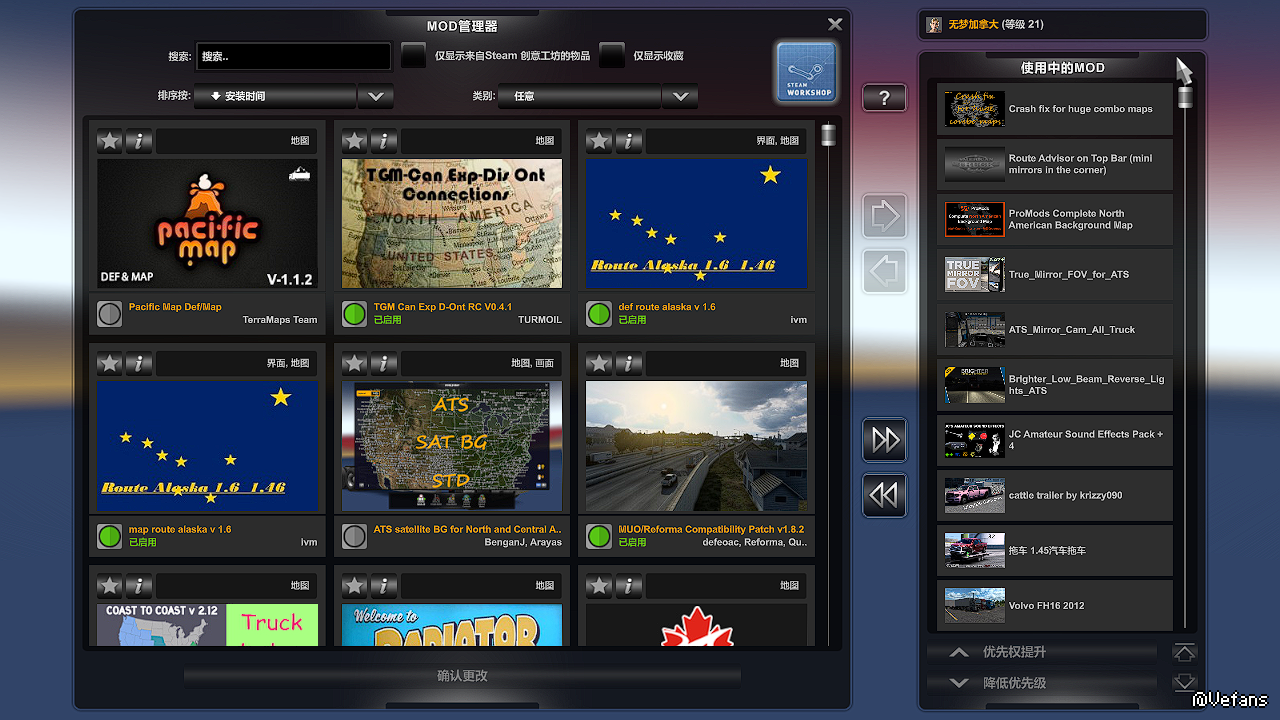The height and width of the screenshot is (720, 1280).
Task: Select the Pacific Map thumbnail
Action: click(207, 224)
